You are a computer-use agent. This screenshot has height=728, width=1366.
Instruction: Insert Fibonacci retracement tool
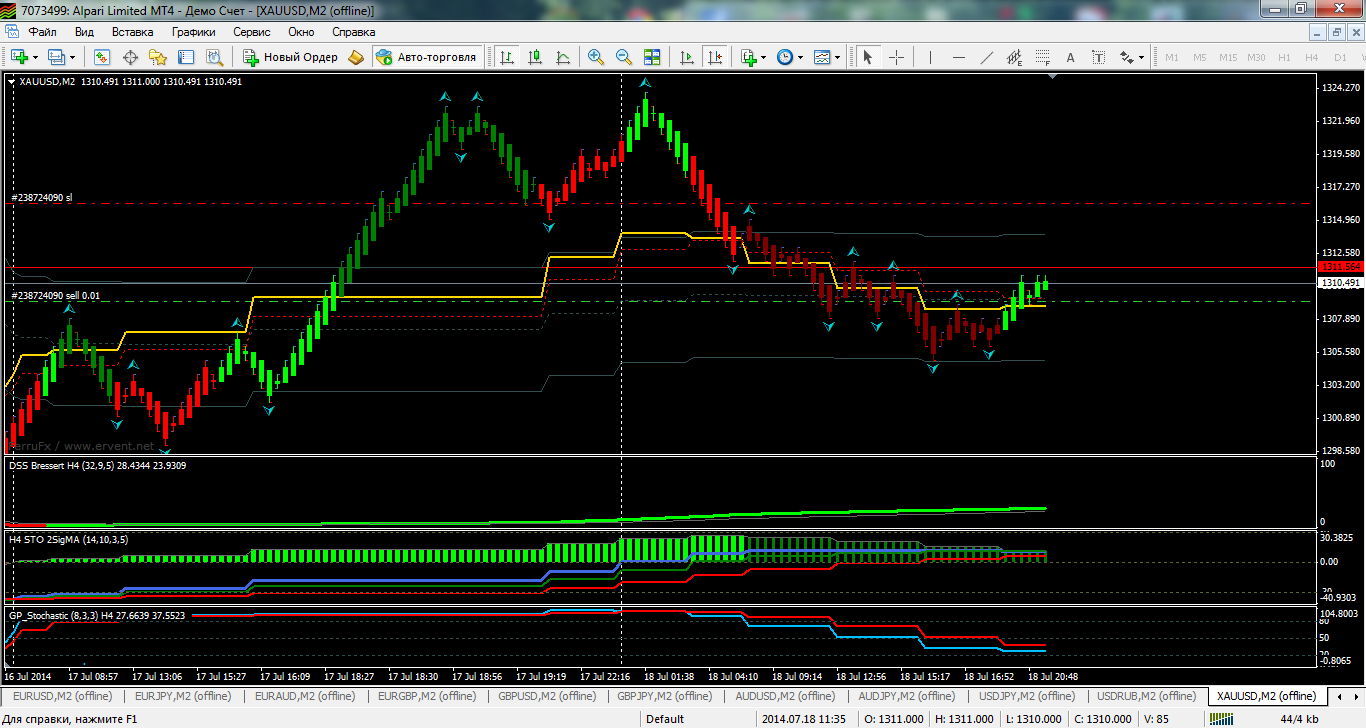pyautogui.click(x=1043, y=57)
